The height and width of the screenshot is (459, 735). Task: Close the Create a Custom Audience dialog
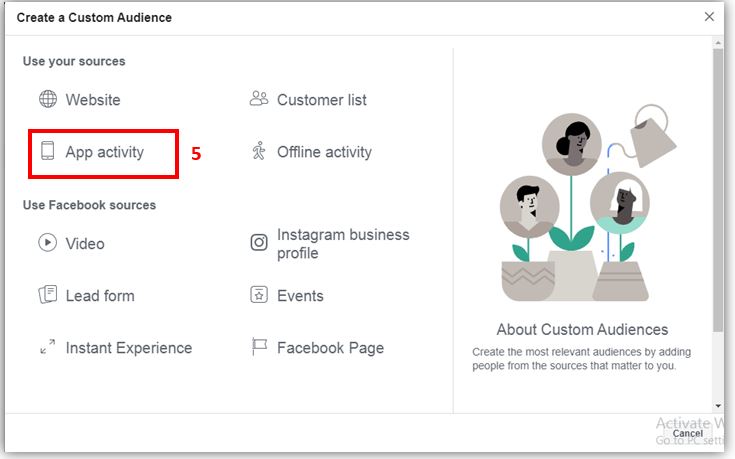[709, 17]
